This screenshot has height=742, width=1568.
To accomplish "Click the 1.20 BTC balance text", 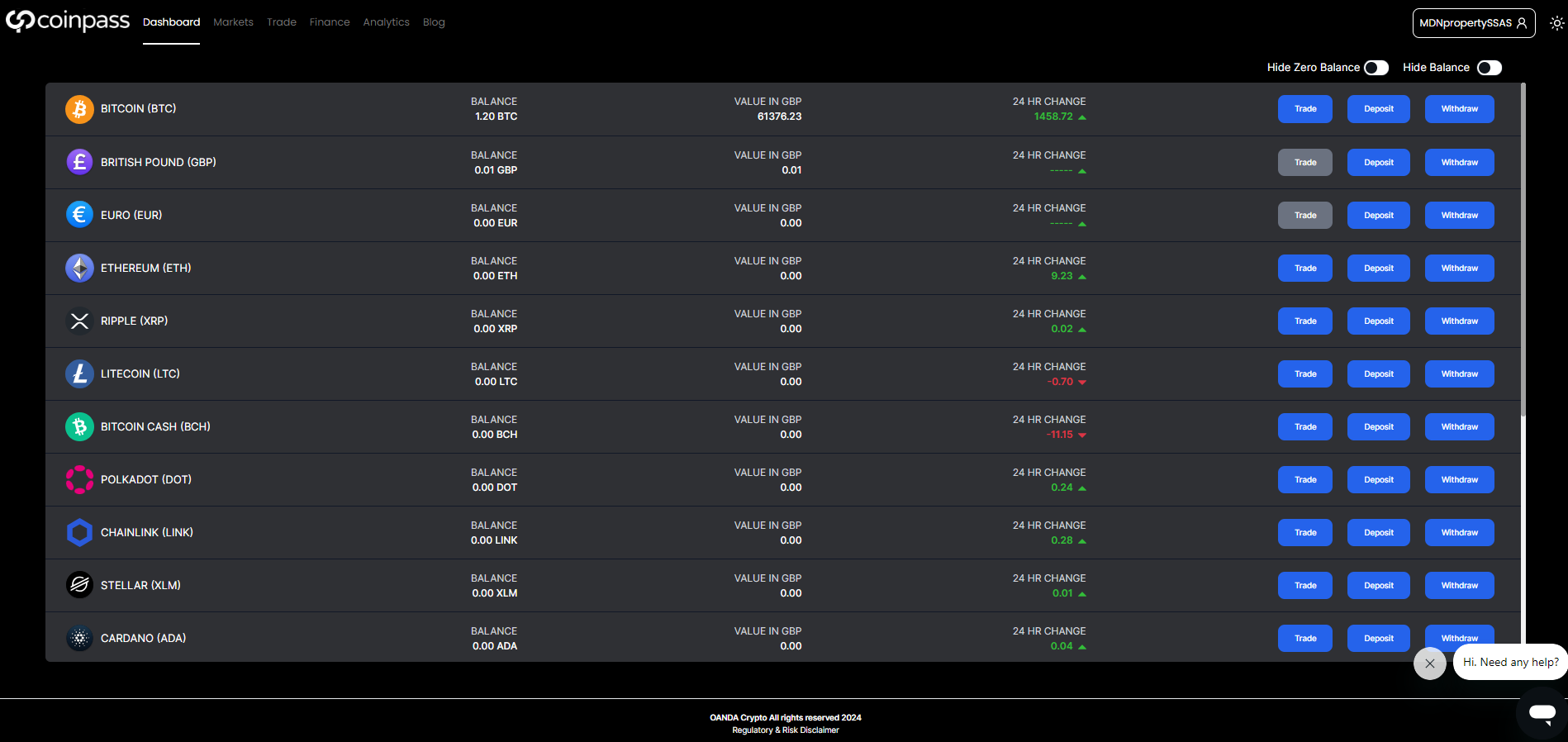I will pyautogui.click(x=497, y=117).
